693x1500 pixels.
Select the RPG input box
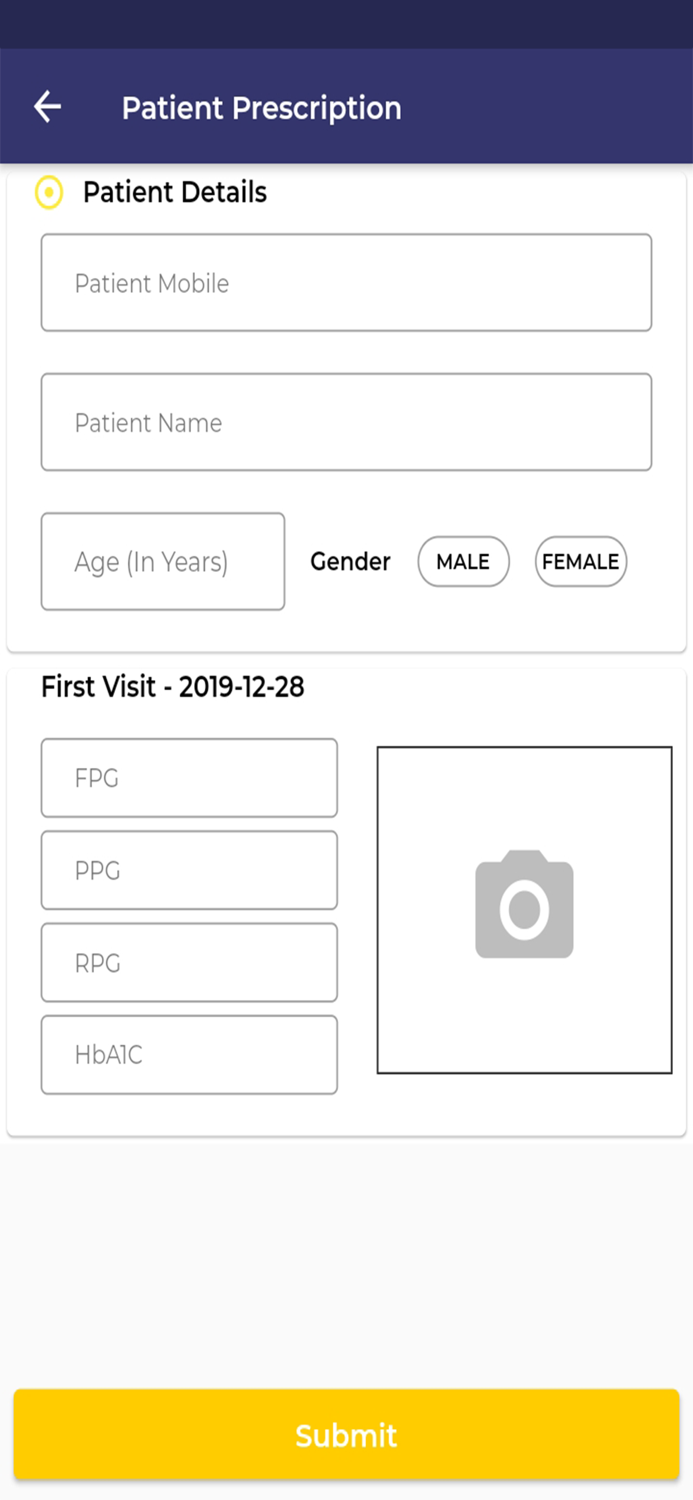[189, 962]
